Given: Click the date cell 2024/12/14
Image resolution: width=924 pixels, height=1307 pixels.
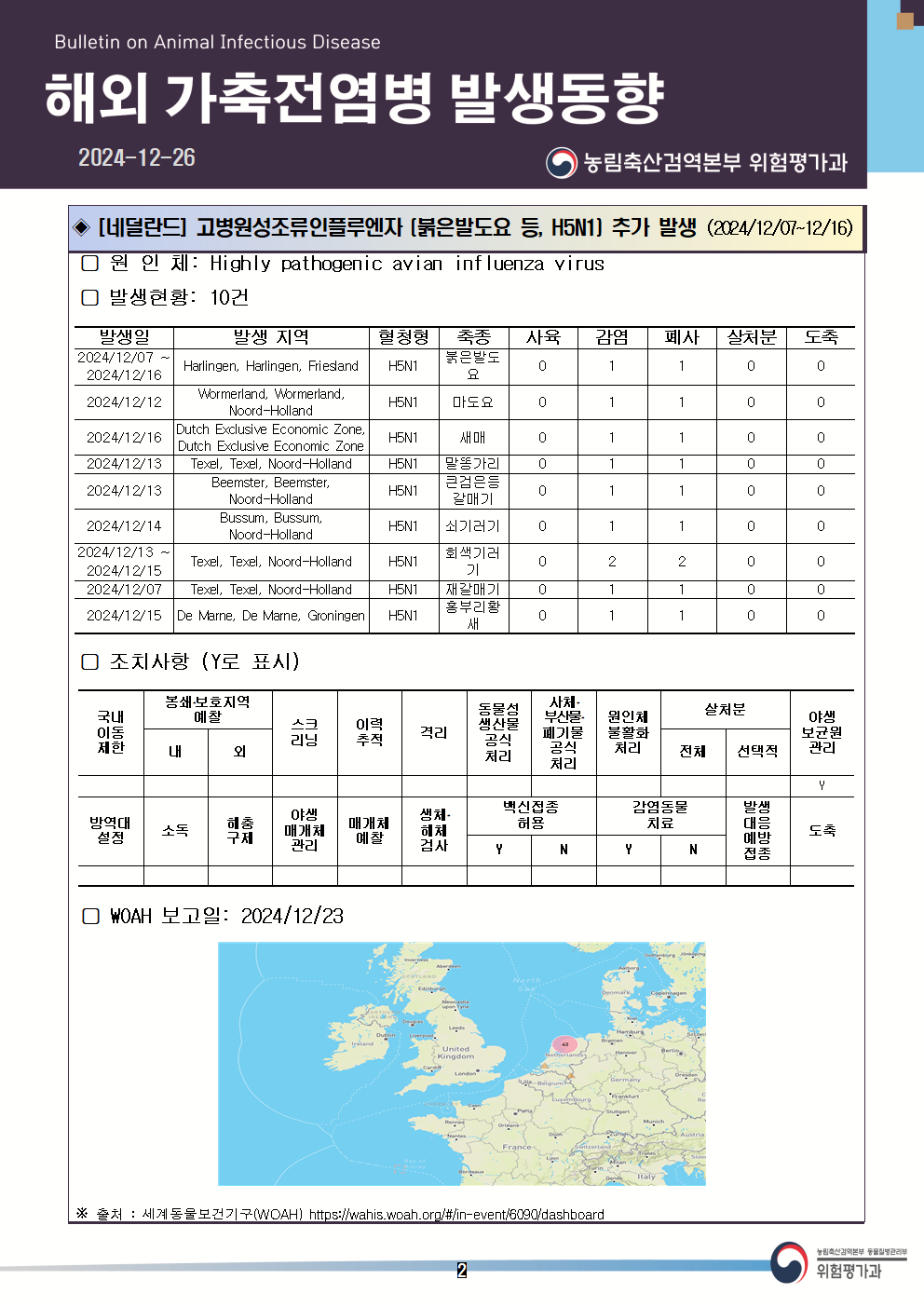Looking at the screenshot, I should coord(124,526).
